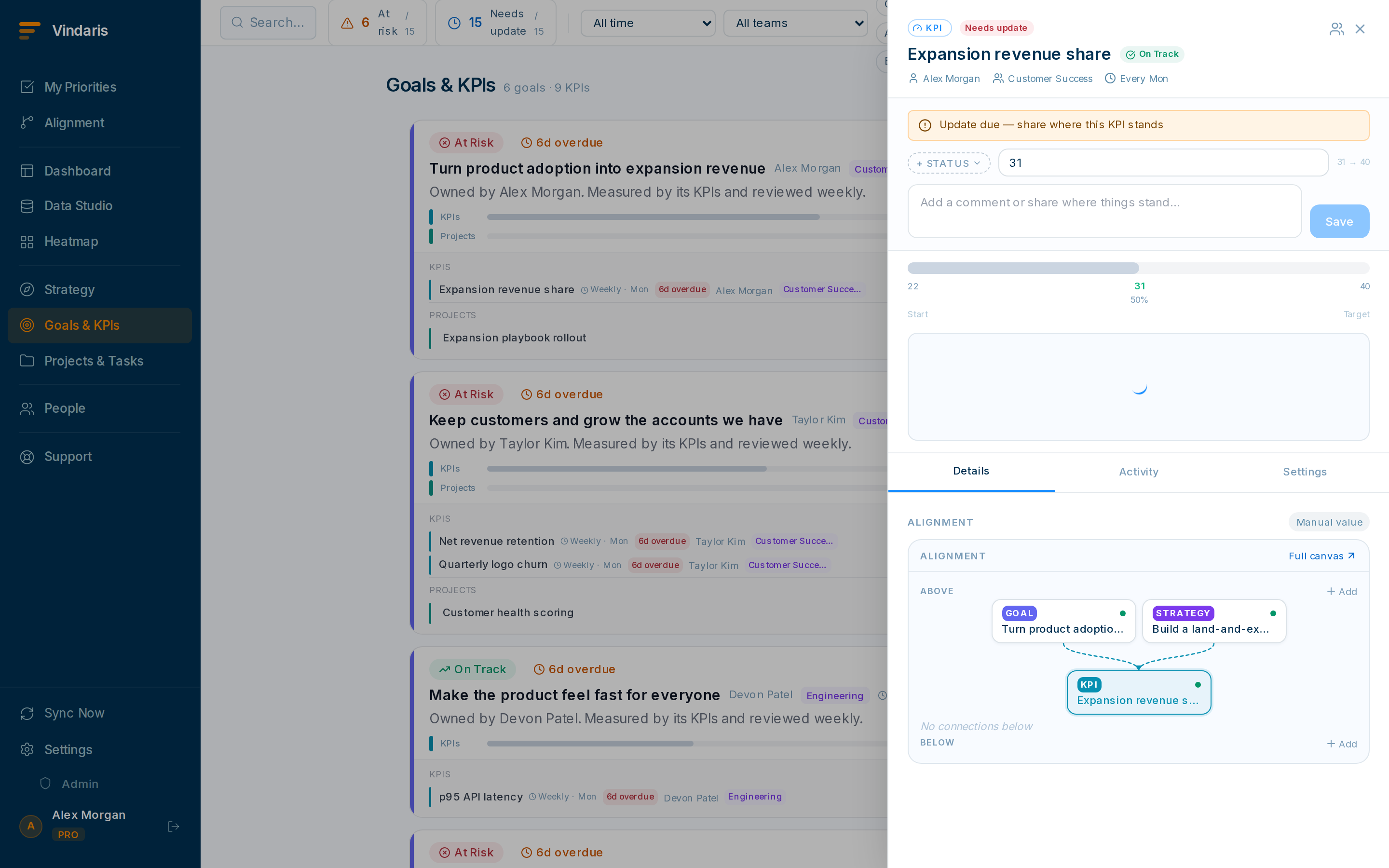Screen dimensions: 1389x868
Task: Go to Dashboard
Action: 99,171
